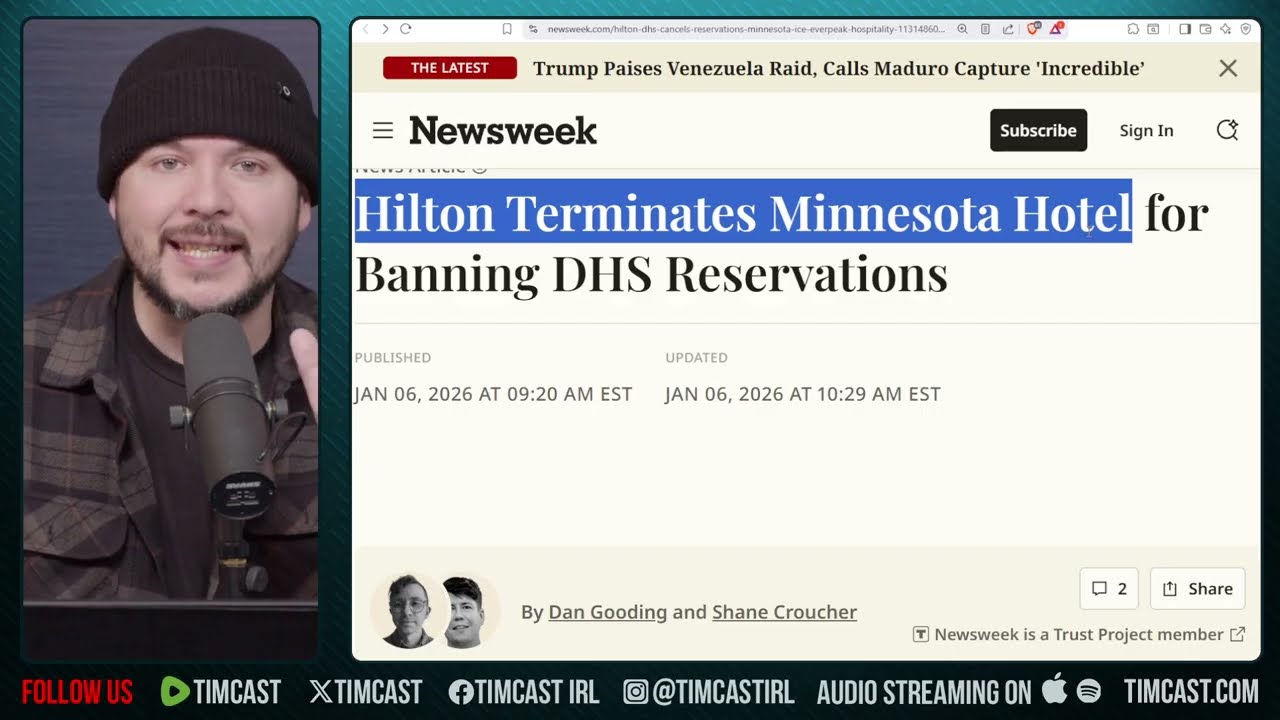Viewport: 1280px width, 720px height.
Task: Click the Apple audio streaming icon
Action: 1054,689
